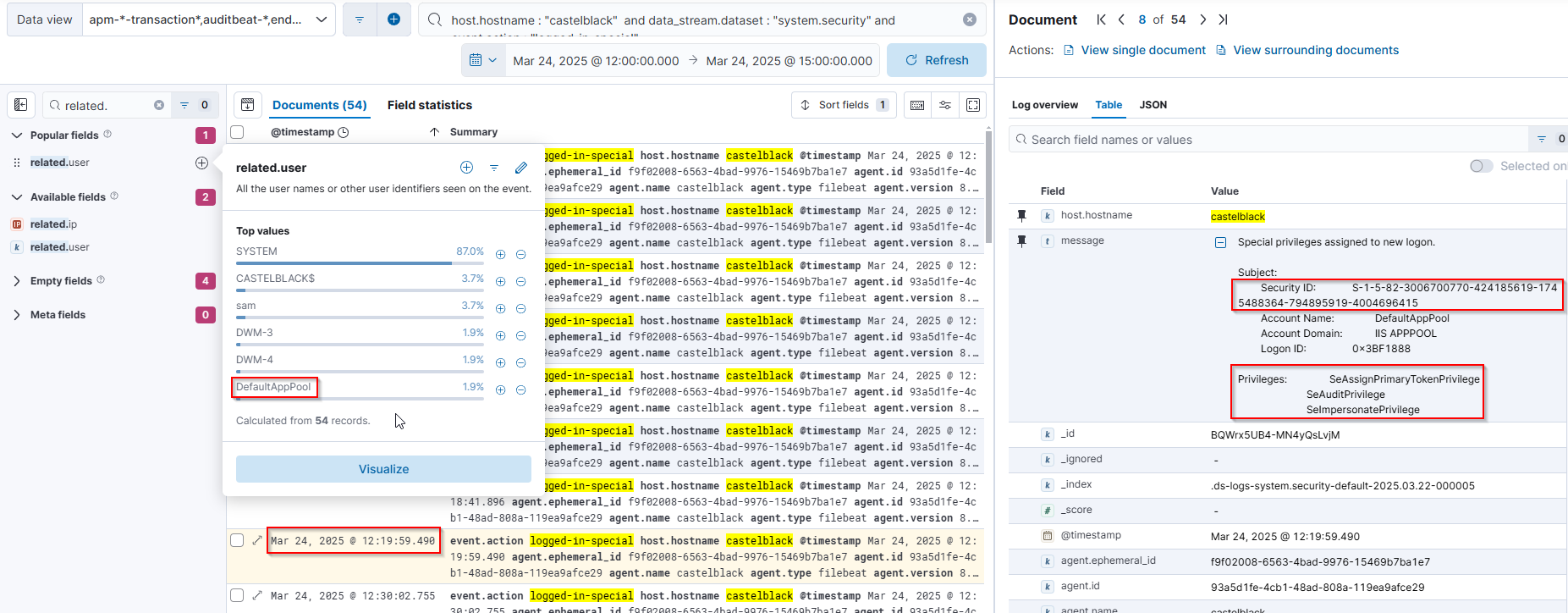
Task: Open View single document link
Action: [1135, 50]
